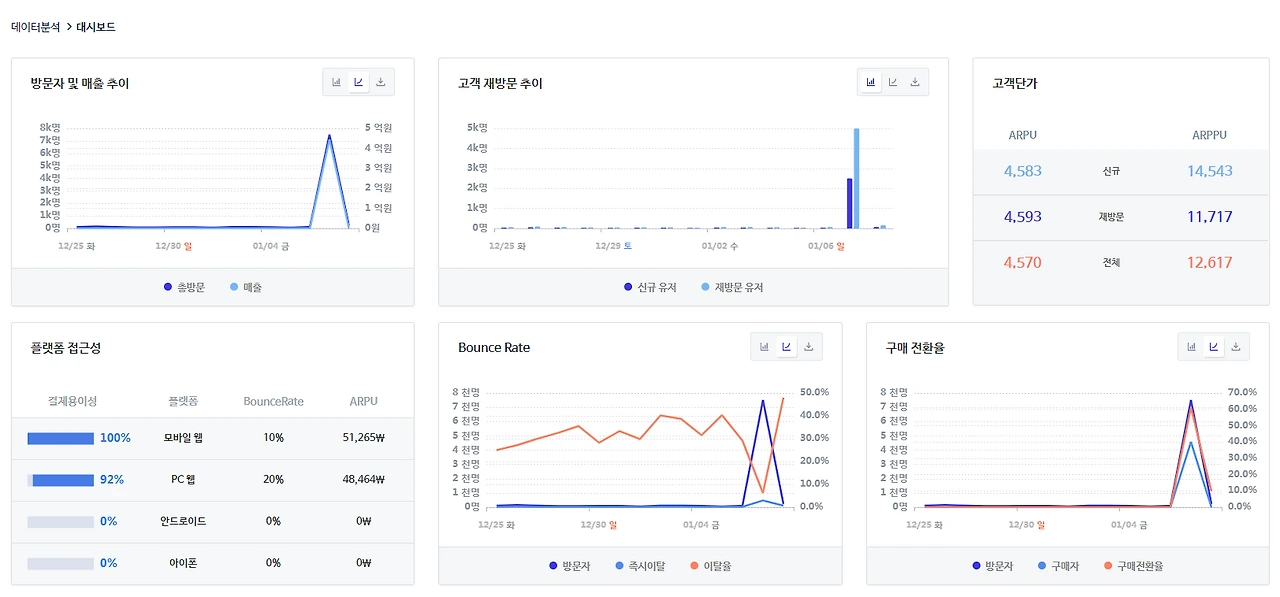The height and width of the screenshot is (597, 1280).
Task: Select bar chart icon in 고객 재방문 추이
Action: tap(871, 82)
